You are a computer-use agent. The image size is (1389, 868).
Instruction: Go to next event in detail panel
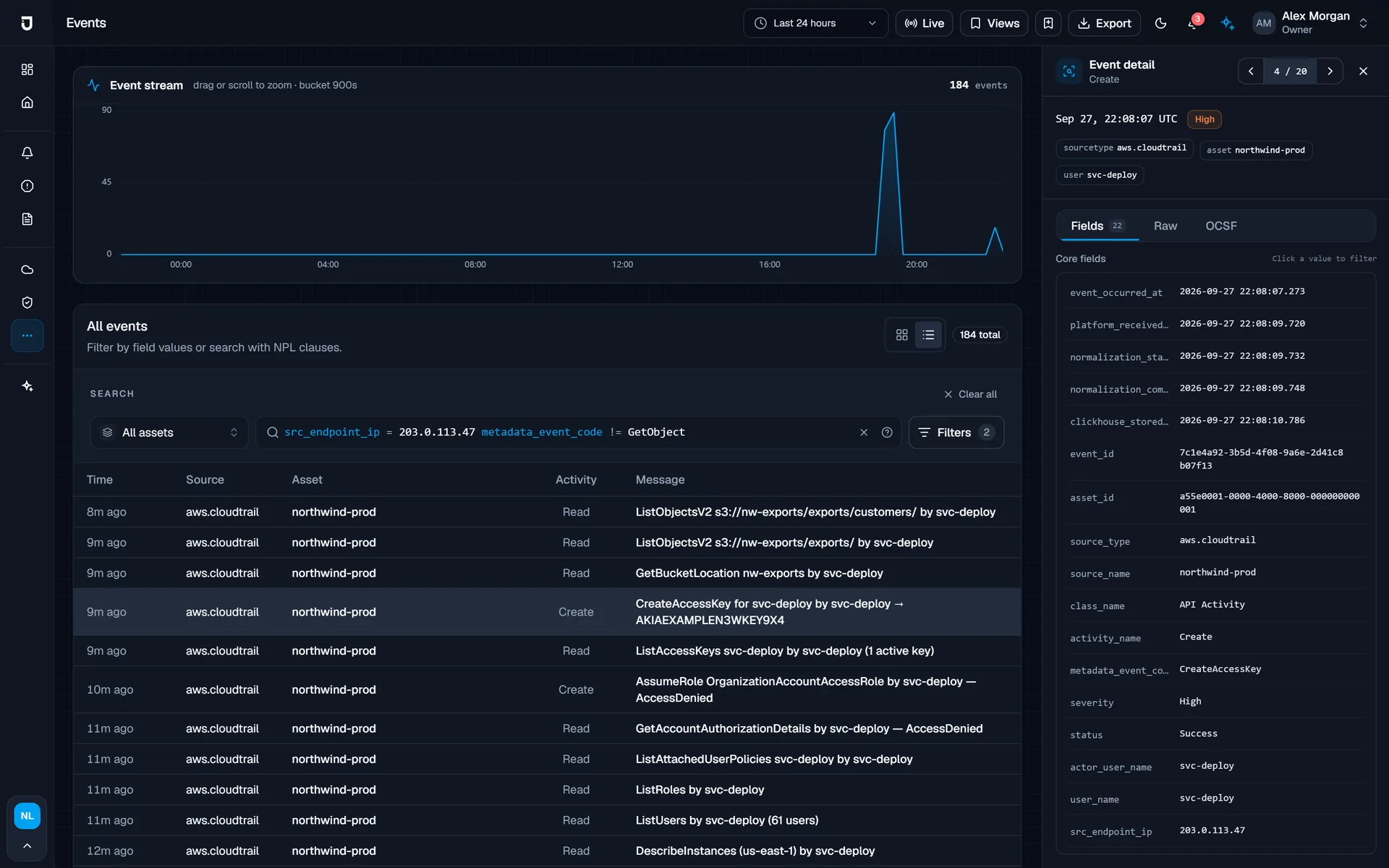point(1330,71)
